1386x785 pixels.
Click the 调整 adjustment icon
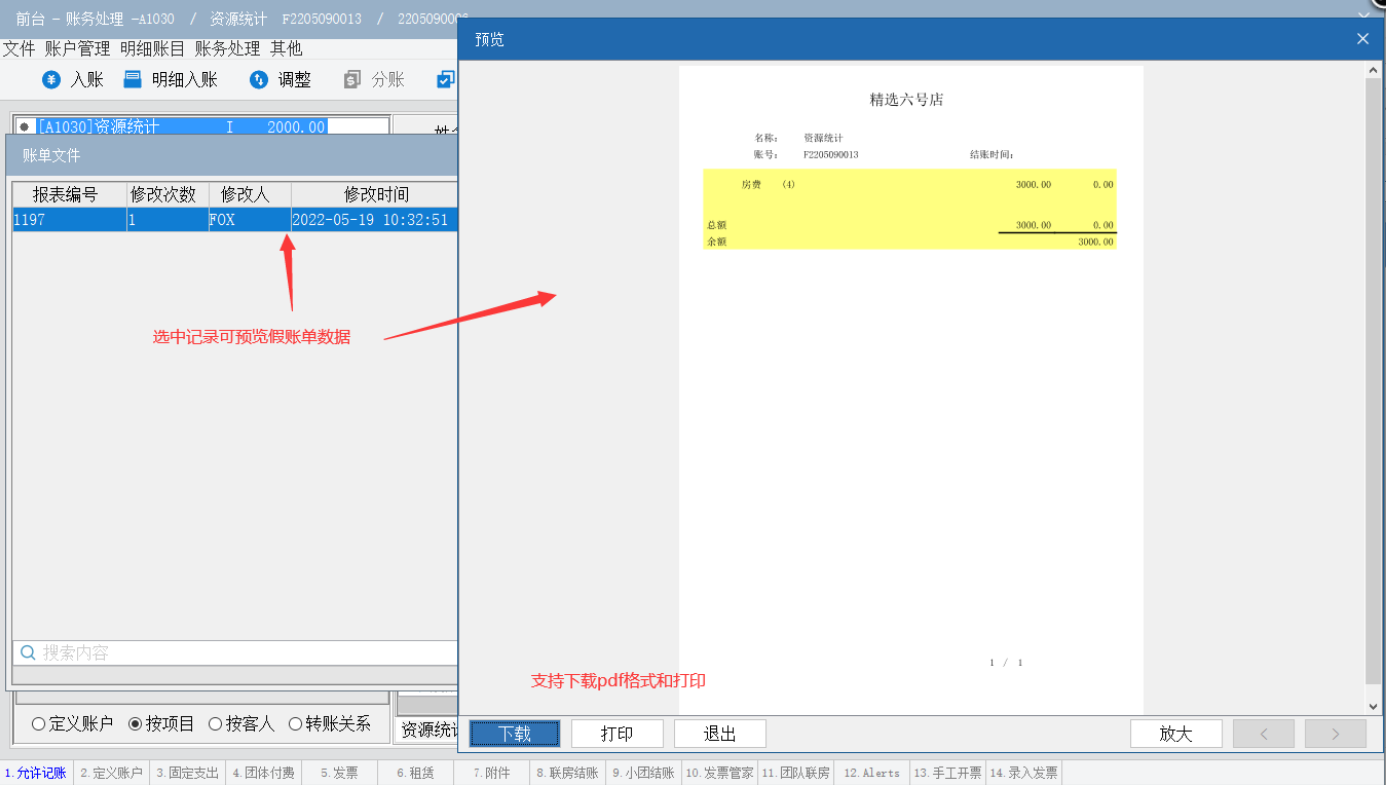point(258,80)
